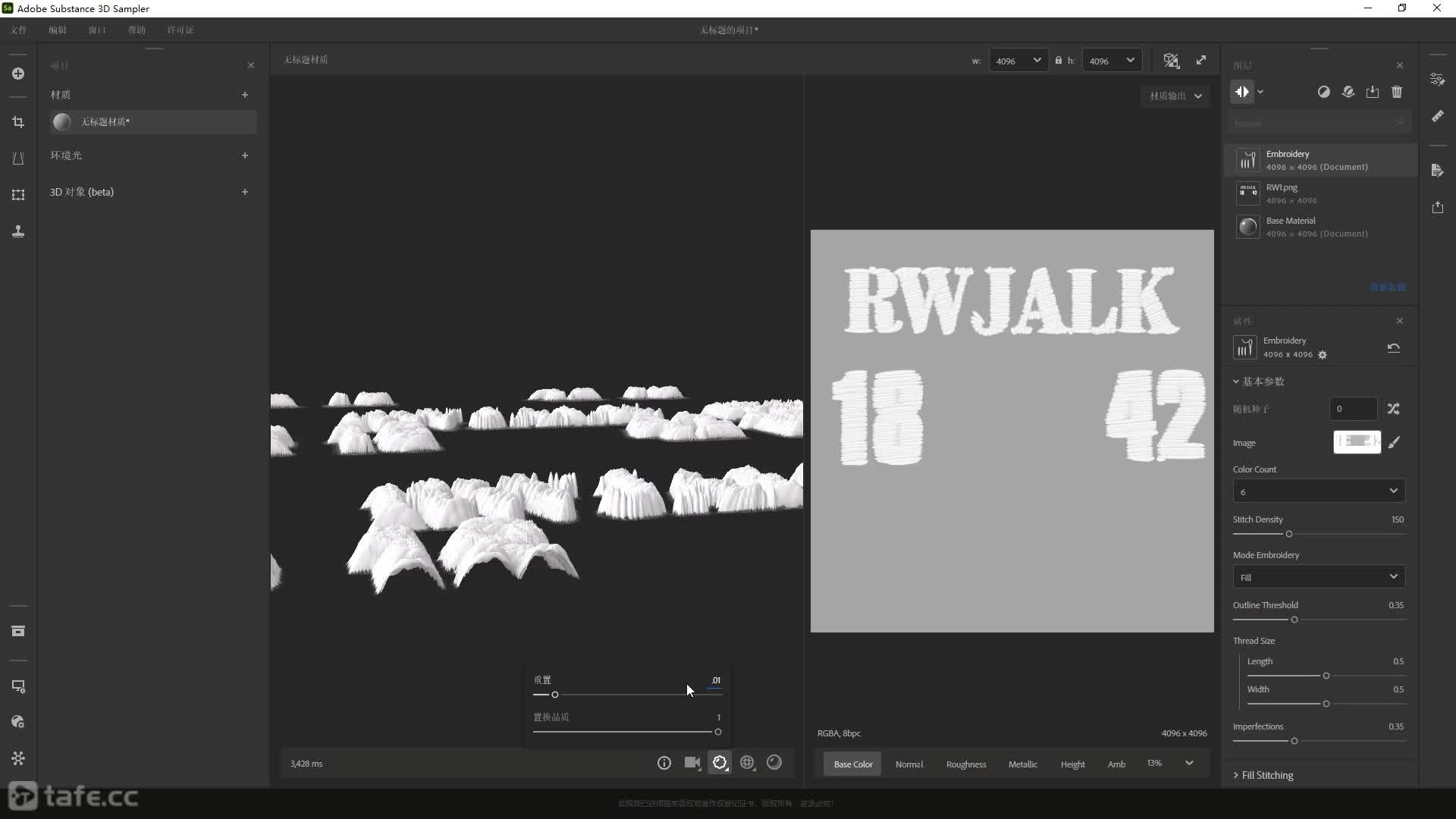This screenshot has height=819, width=1456.
Task: Open the Mode Embroidery Fill dropdown
Action: [x=1319, y=577]
